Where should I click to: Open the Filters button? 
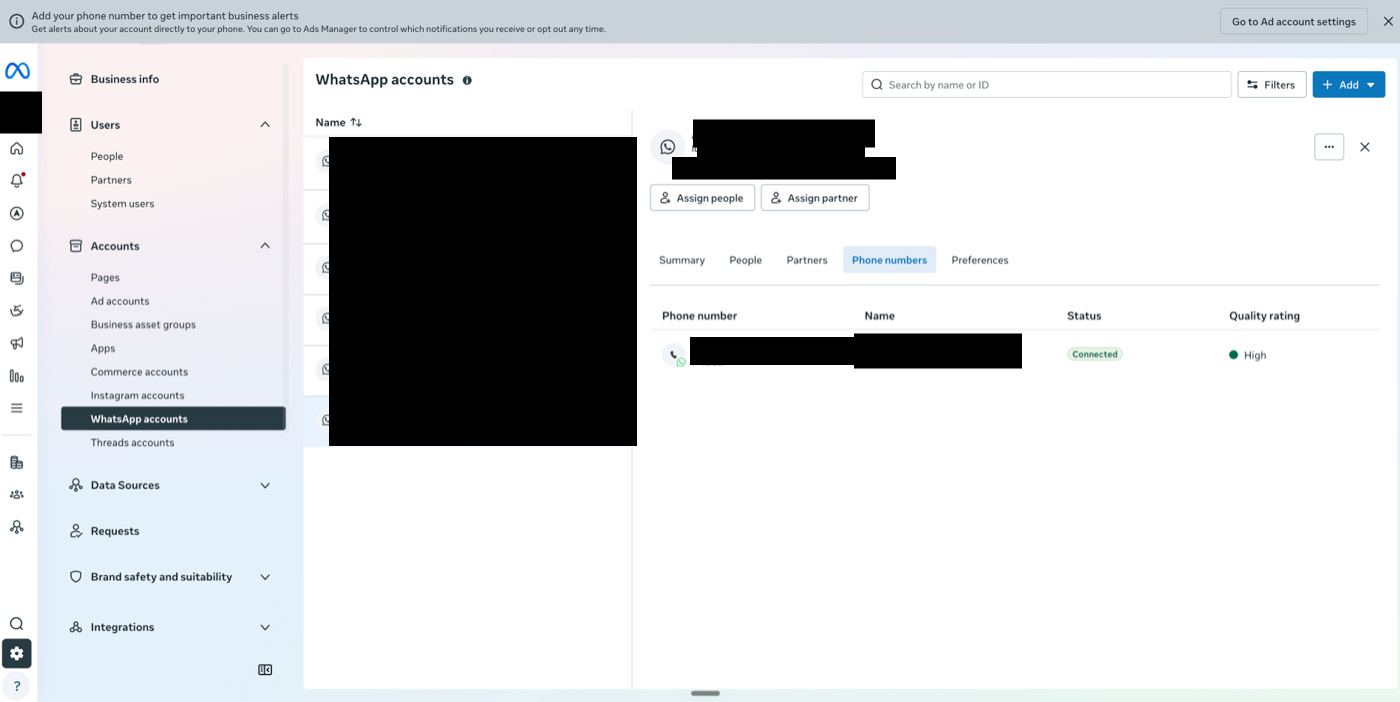(1272, 85)
